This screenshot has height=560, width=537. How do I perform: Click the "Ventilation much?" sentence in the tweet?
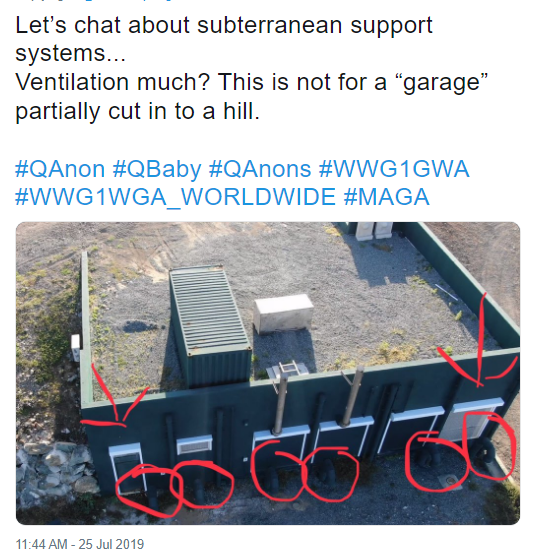(112, 82)
